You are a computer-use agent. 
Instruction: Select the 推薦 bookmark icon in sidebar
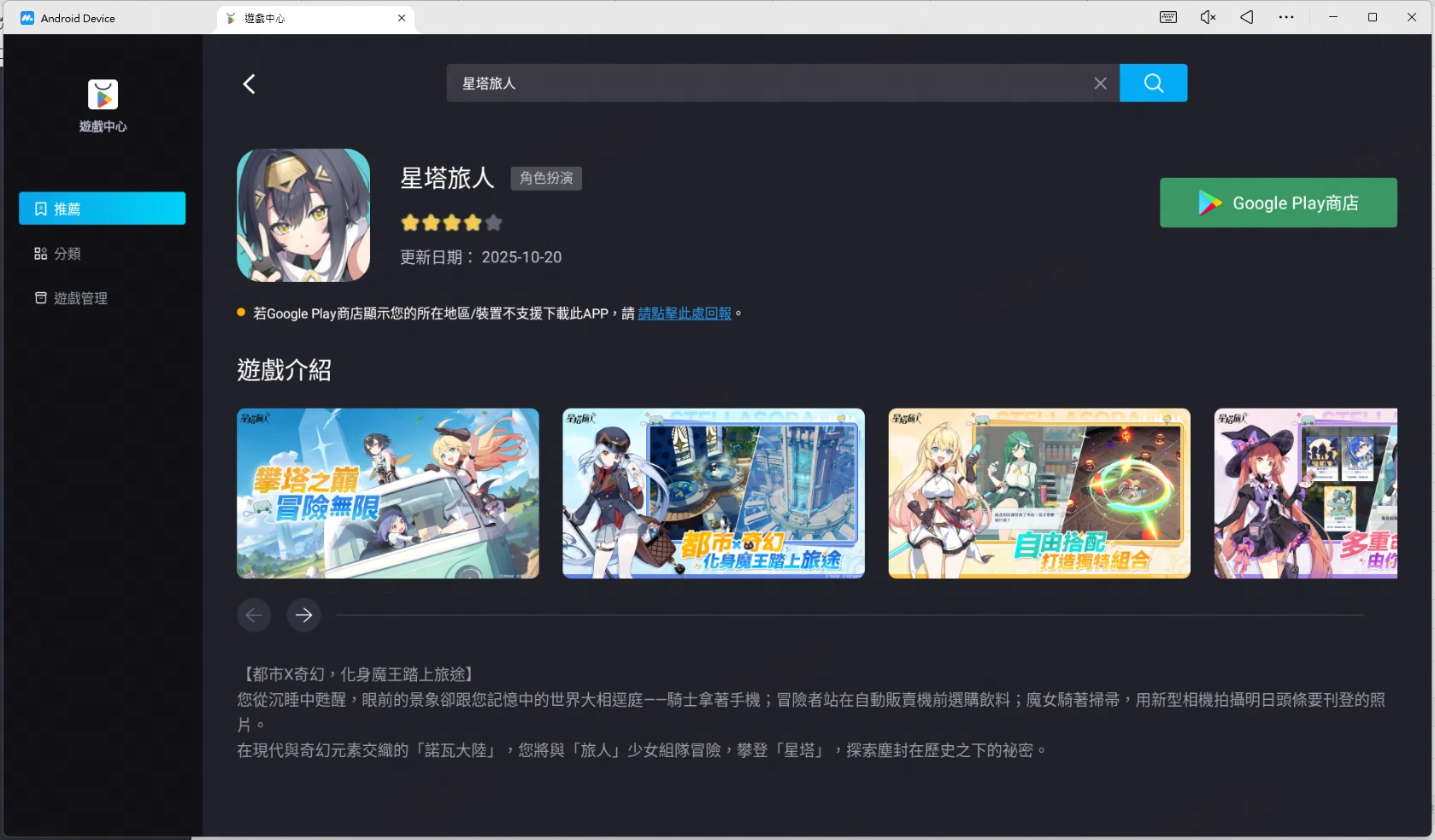tap(40, 208)
